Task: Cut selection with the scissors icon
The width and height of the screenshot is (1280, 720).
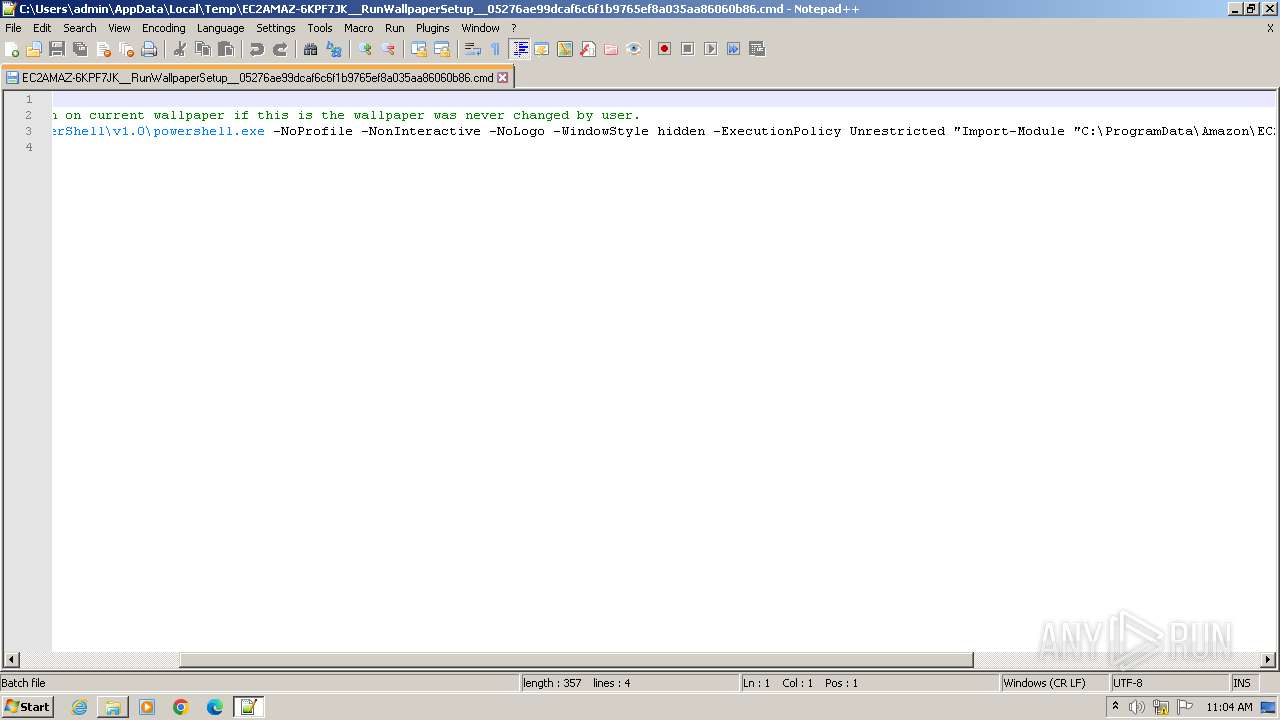Action: click(180, 49)
